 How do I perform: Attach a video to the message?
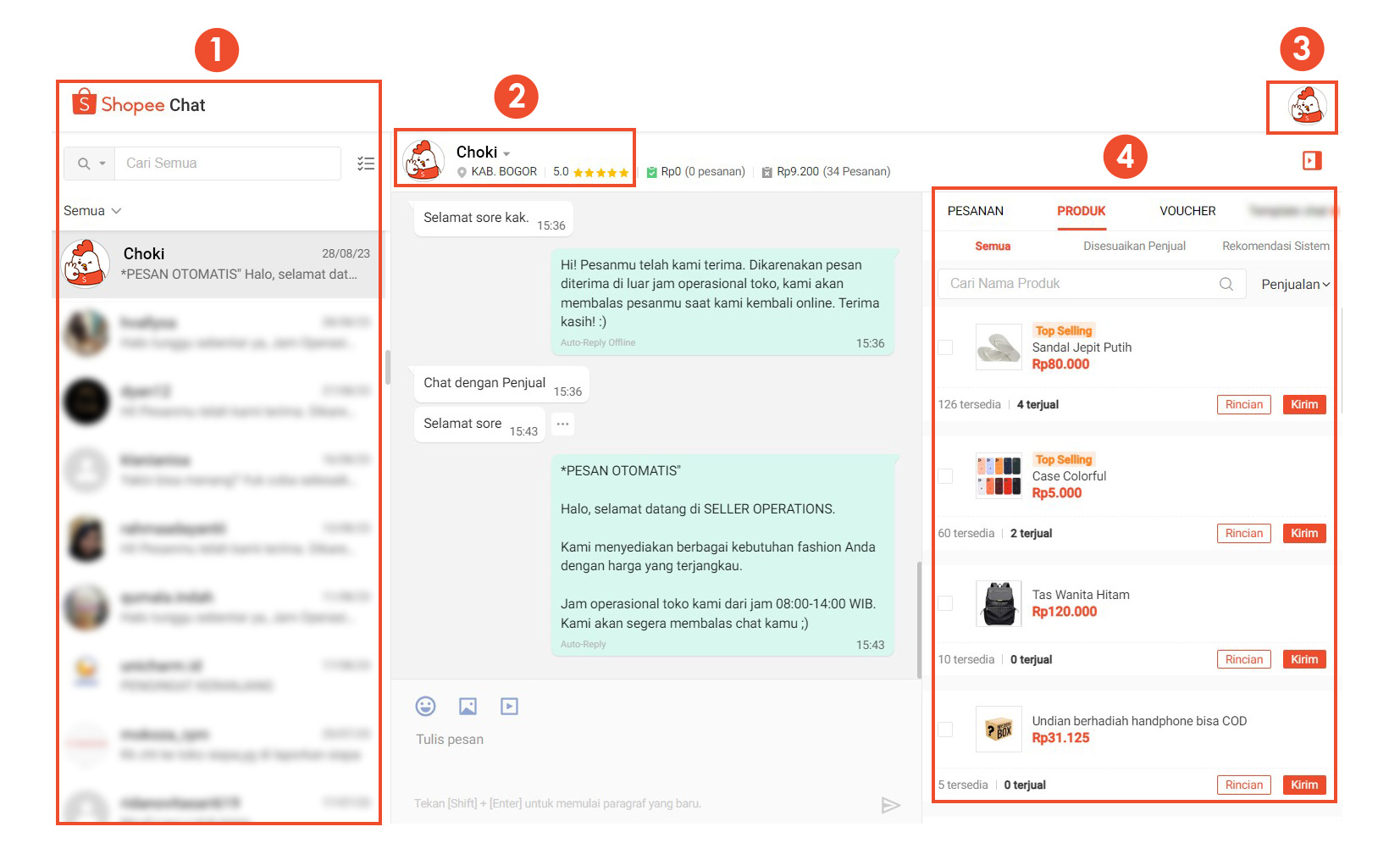509,706
